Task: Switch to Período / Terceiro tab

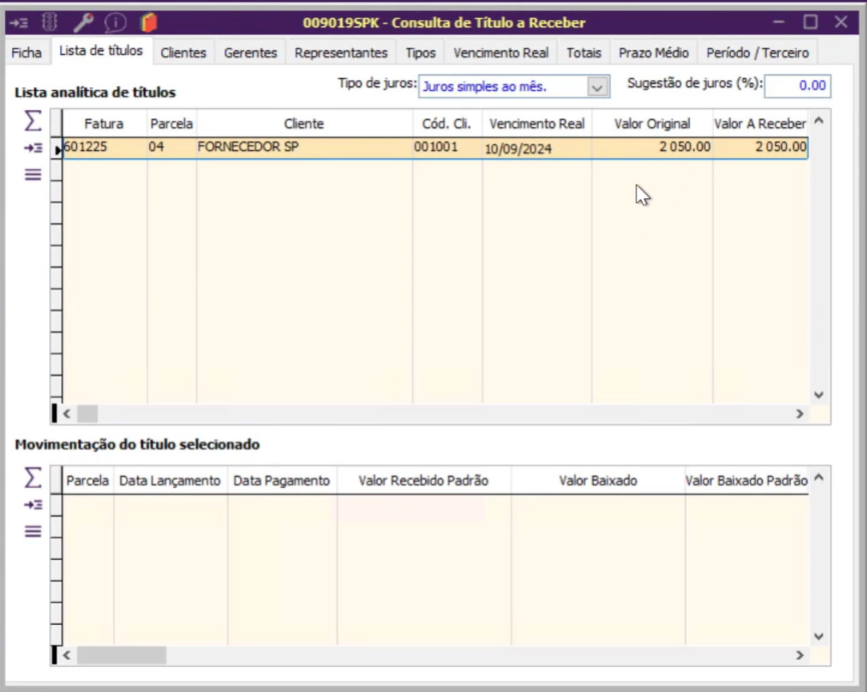Action: pyautogui.click(x=758, y=53)
